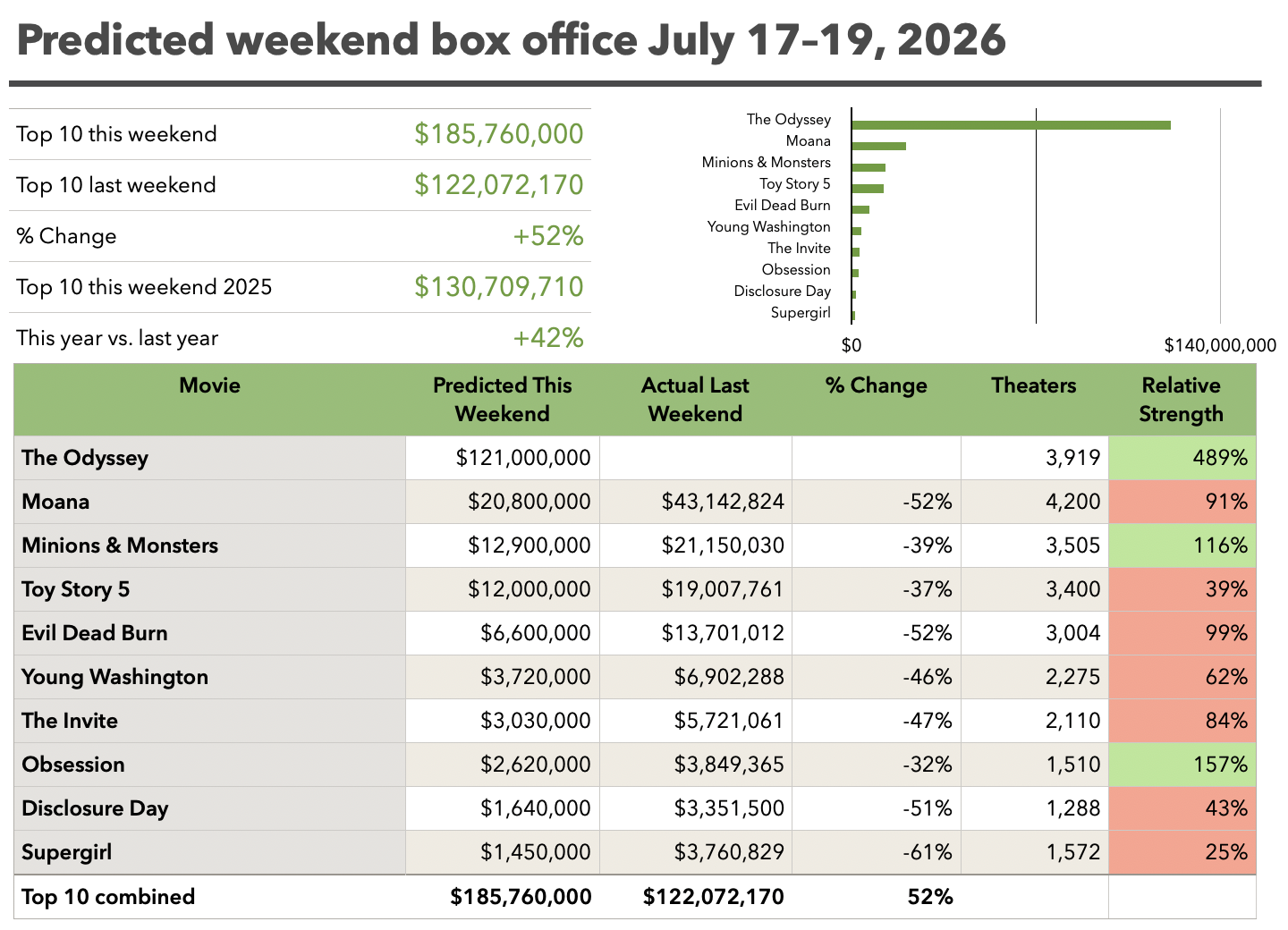Click the page title heading text
Viewport: 1288px width, 930px height.
coord(512,40)
